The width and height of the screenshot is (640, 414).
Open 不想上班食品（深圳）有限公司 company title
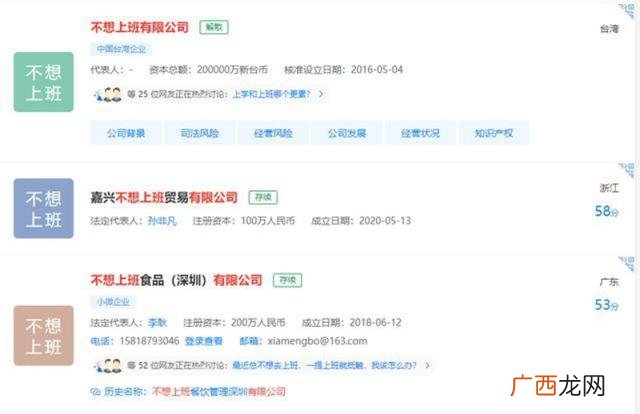[x=176, y=280]
